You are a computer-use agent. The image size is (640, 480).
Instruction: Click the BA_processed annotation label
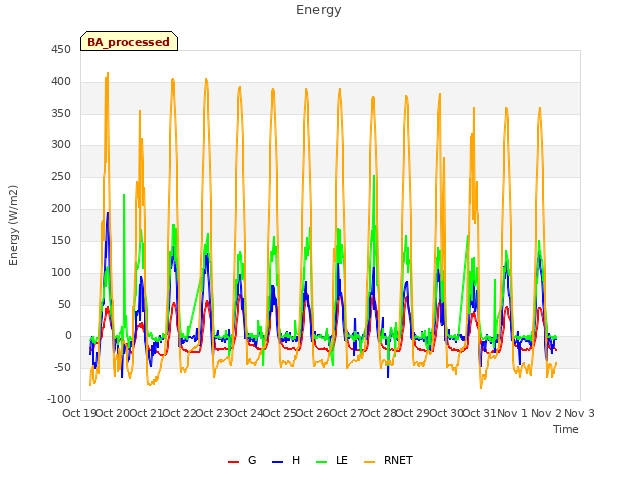pos(129,42)
